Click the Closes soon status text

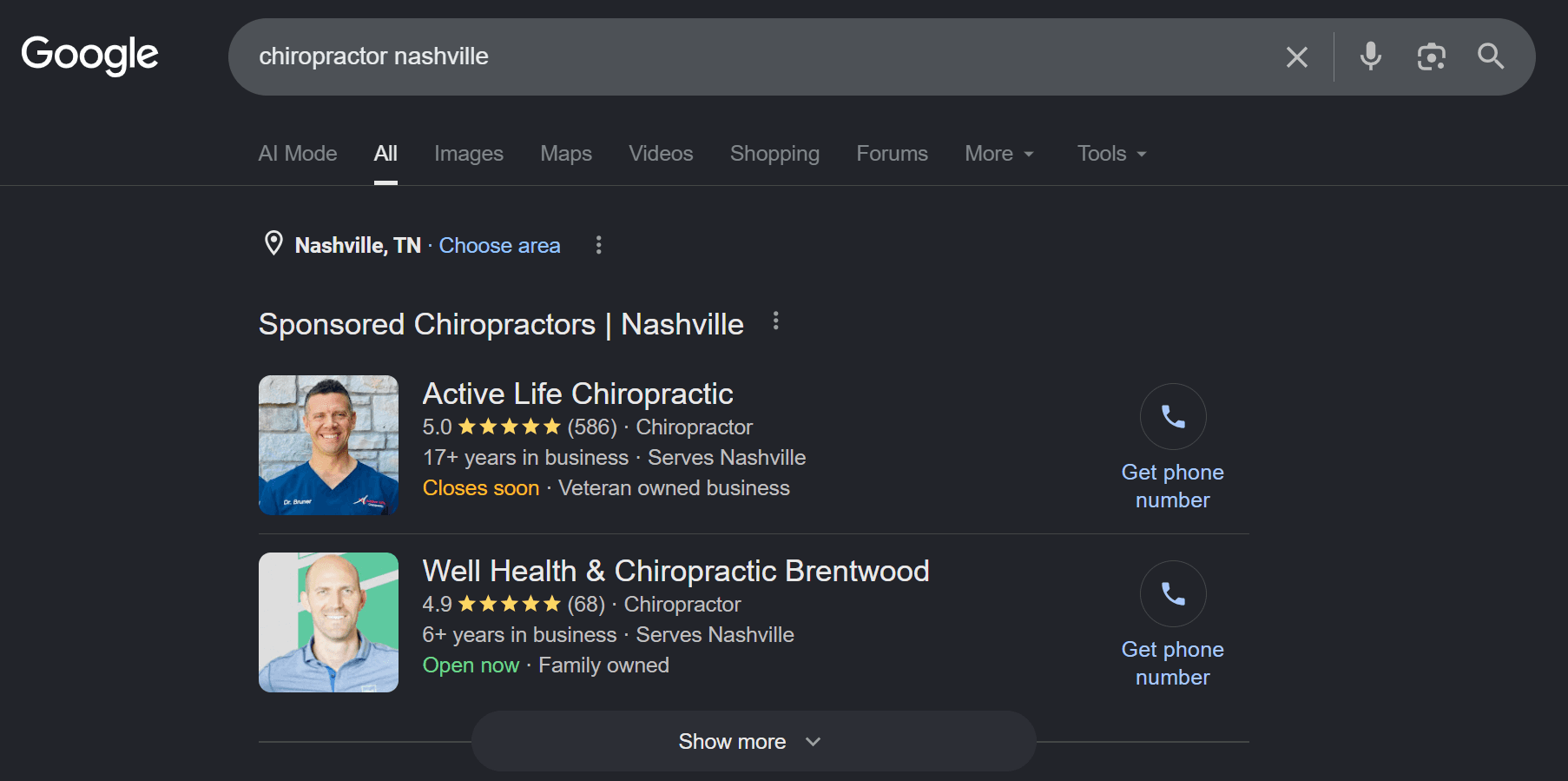pos(481,488)
